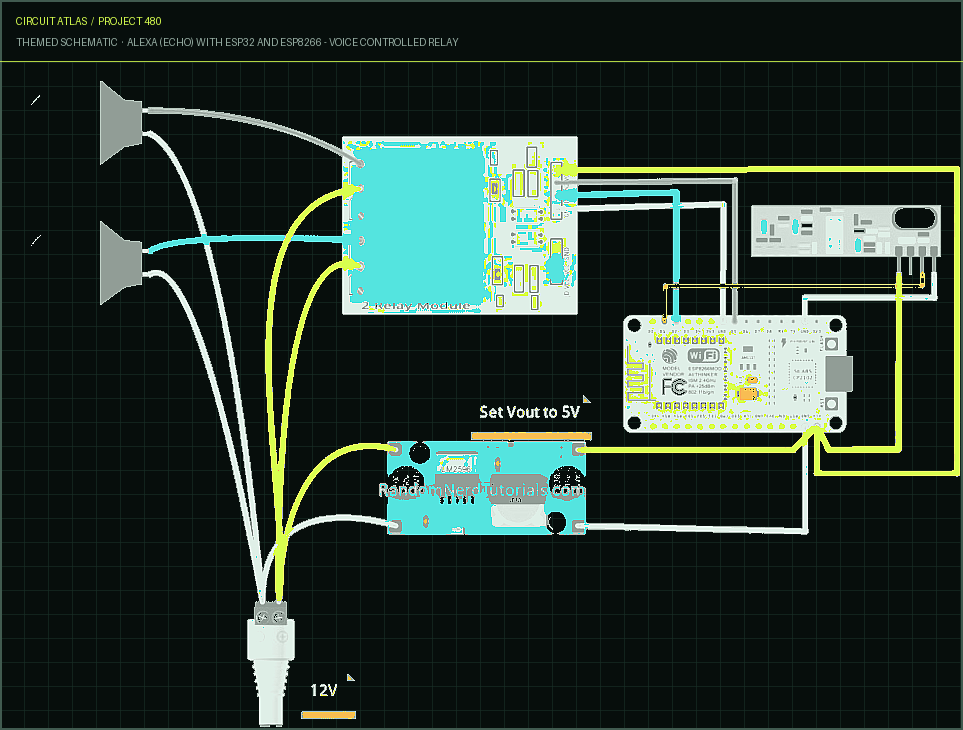
Task: Click the RST button on the NodeMCU
Action: point(831,403)
